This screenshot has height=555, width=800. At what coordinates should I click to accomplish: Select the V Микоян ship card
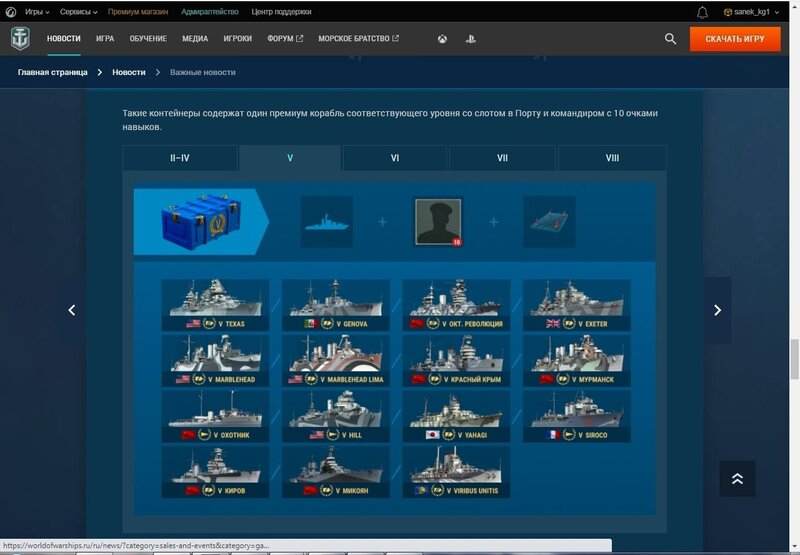pos(336,471)
